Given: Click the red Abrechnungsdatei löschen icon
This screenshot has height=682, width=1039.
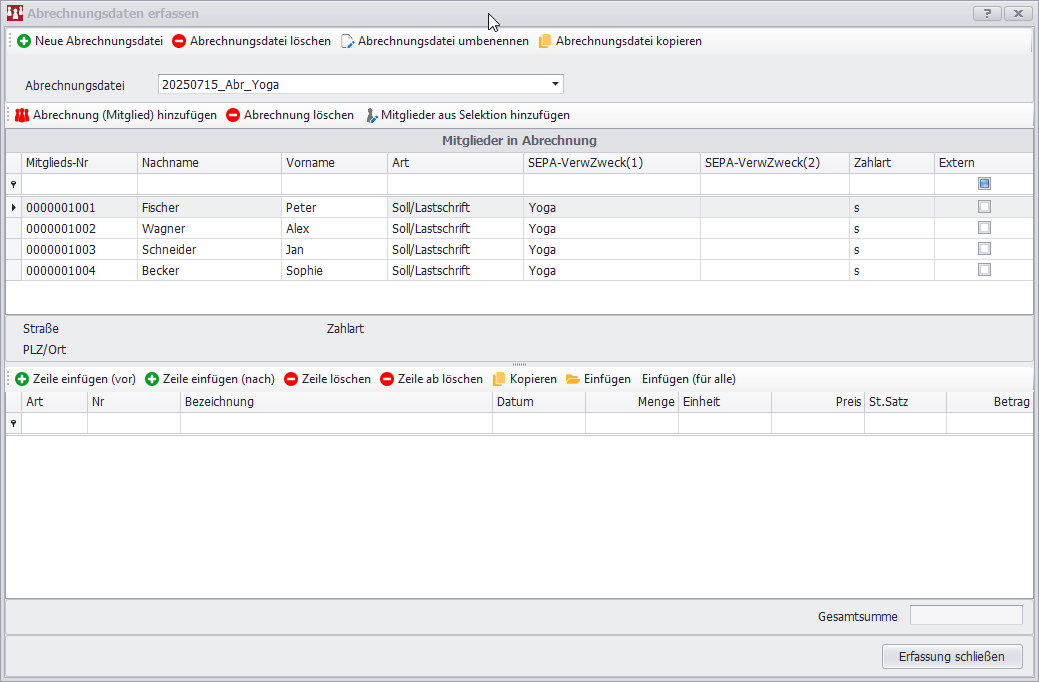Looking at the screenshot, I should pyautogui.click(x=179, y=41).
